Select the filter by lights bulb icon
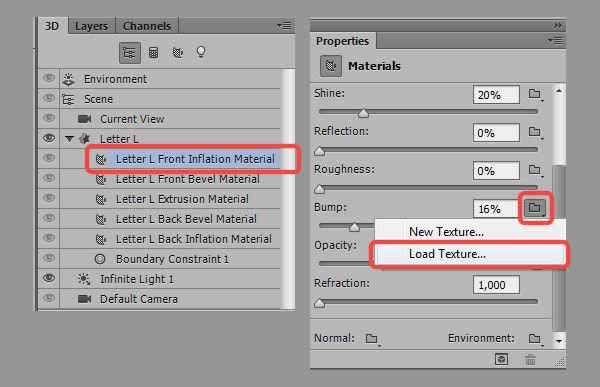The height and width of the screenshot is (387, 600). click(x=201, y=52)
